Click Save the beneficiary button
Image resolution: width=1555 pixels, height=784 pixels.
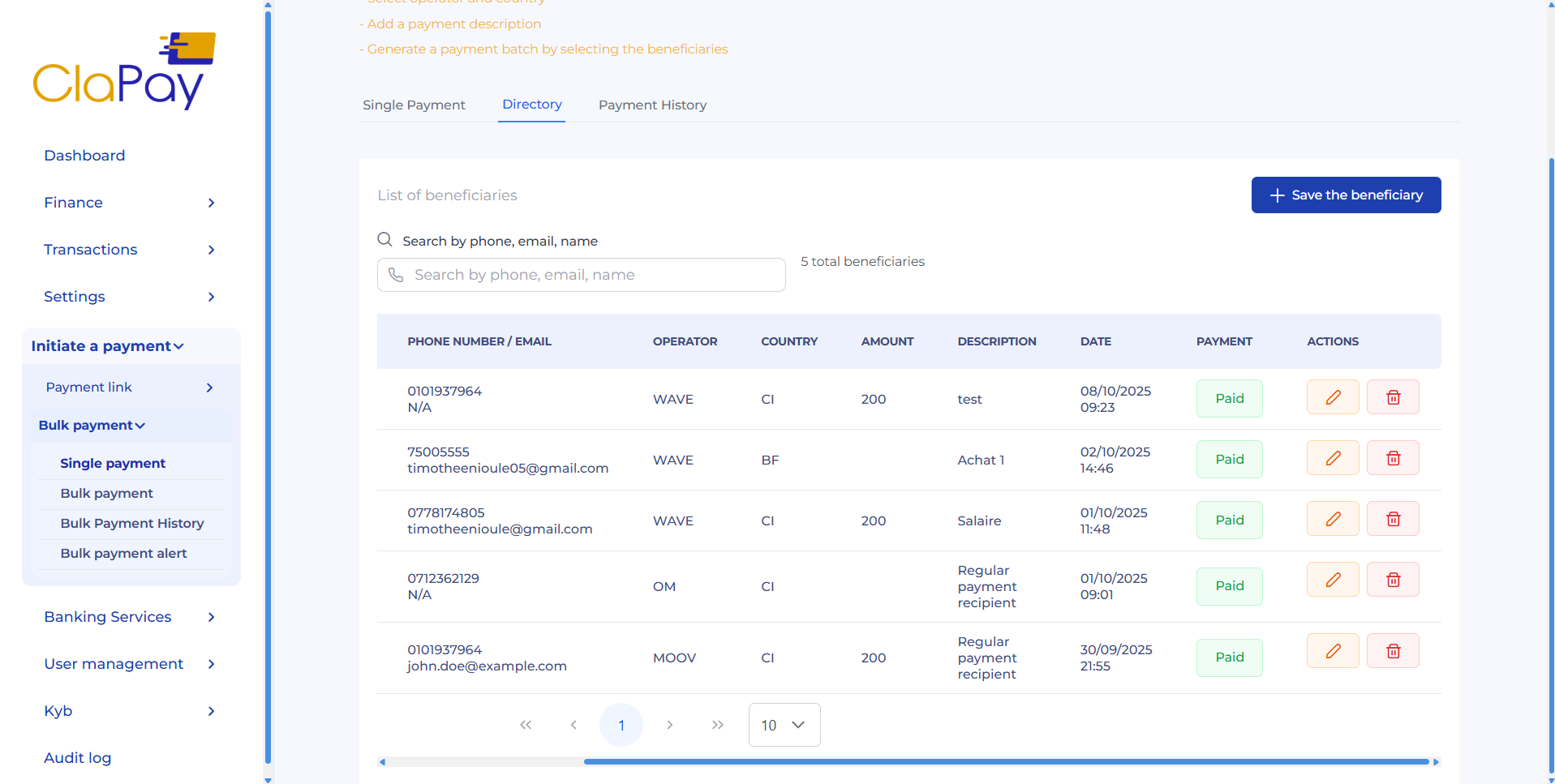(x=1346, y=195)
